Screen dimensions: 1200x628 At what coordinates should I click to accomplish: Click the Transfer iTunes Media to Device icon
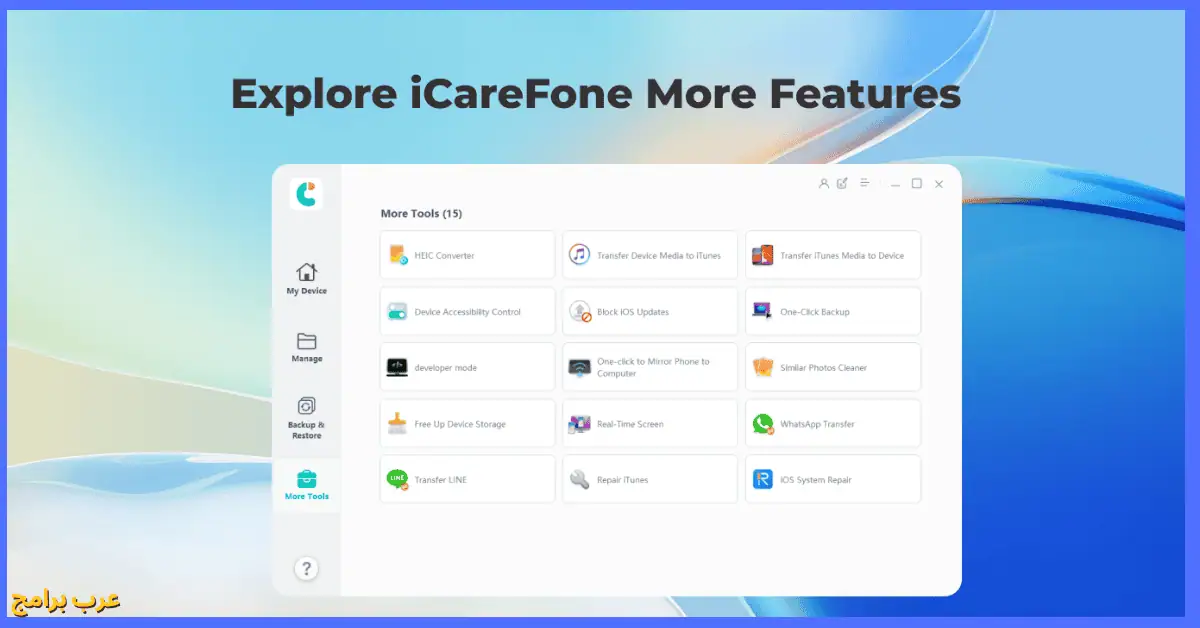click(763, 255)
